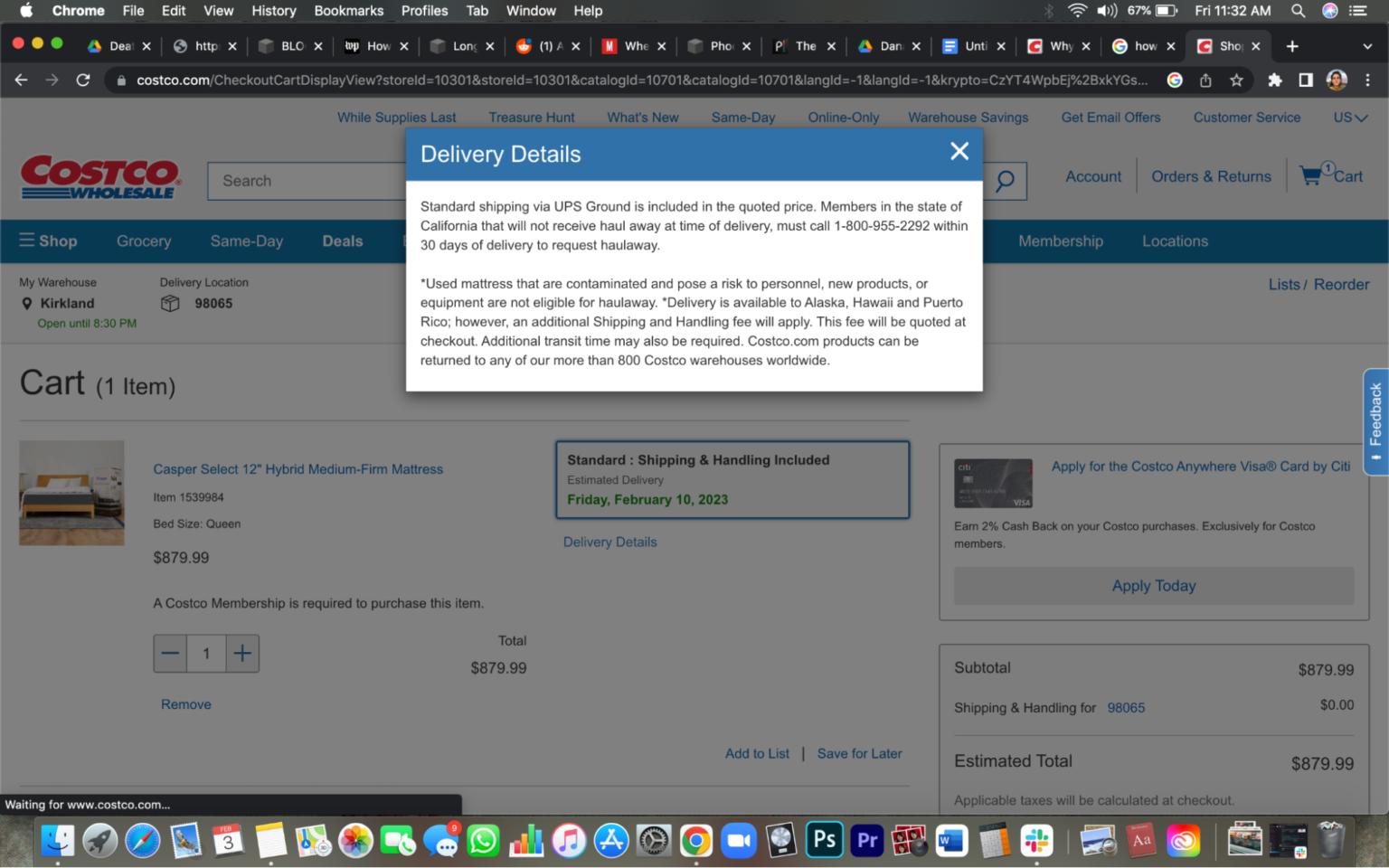
Task: Increase quantity with the plus button
Action: coord(241,654)
